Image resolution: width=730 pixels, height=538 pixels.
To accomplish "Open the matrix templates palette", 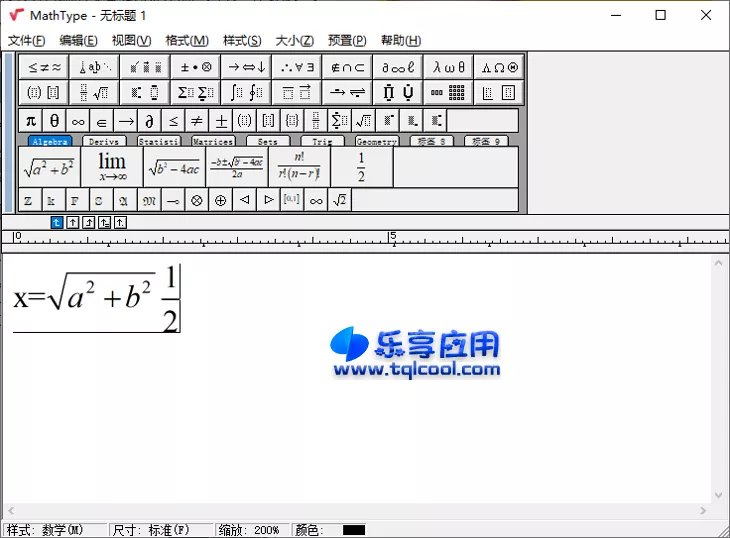I will [x=449, y=92].
